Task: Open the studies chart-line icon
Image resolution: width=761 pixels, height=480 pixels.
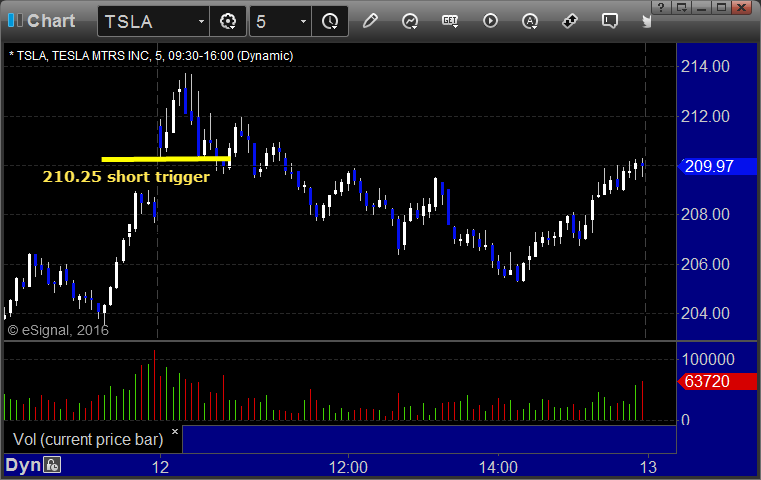Action: click(x=410, y=21)
